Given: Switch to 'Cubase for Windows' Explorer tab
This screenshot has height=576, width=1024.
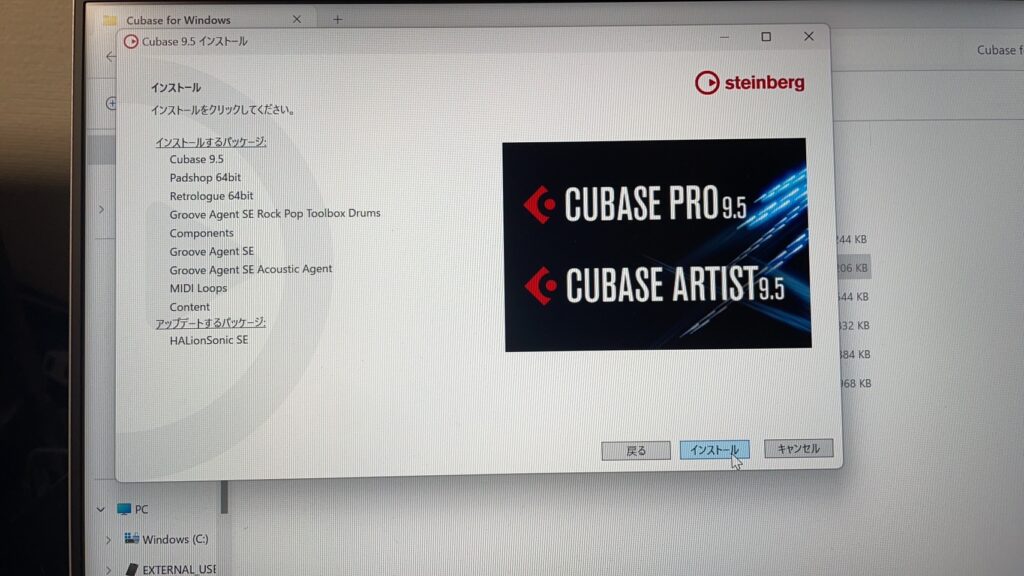Looking at the screenshot, I should pyautogui.click(x=178, y=20).
